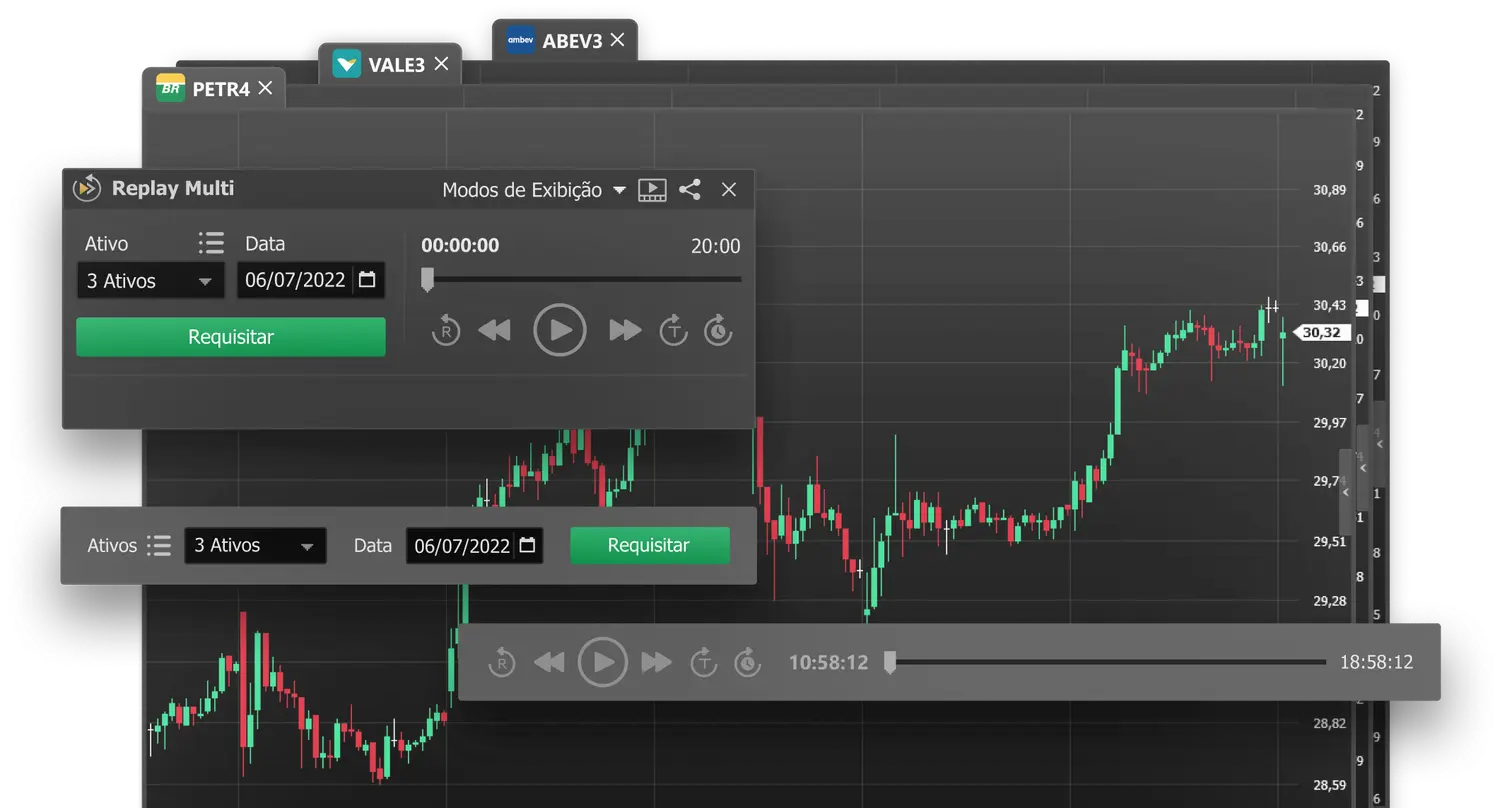Screen dimensions: 1500x808
Task: Click Requisitar in the compact bar
Action: pyautogui.click(x=649, y=546)
